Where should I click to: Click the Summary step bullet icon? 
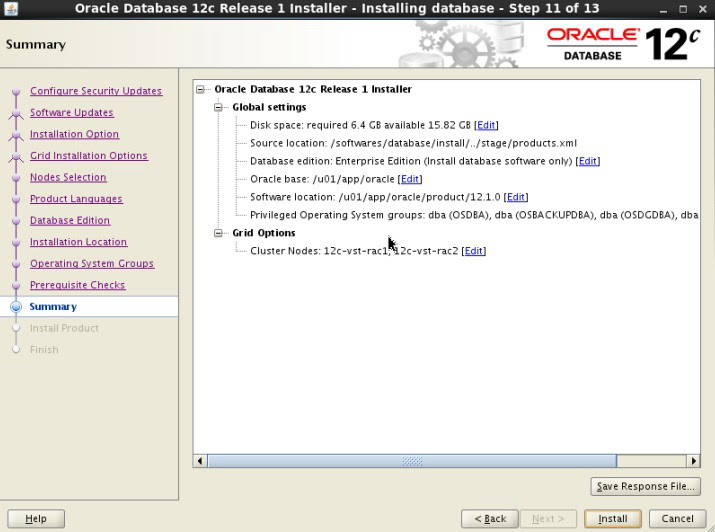point(16,307)
